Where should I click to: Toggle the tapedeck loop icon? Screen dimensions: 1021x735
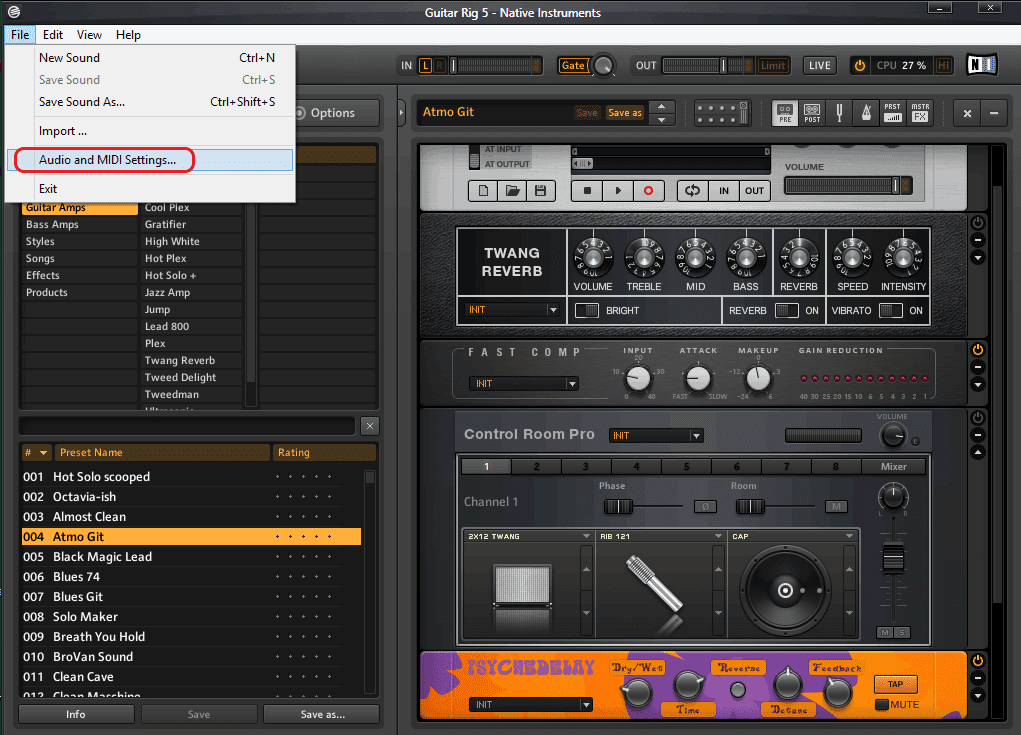pos(693,191)
